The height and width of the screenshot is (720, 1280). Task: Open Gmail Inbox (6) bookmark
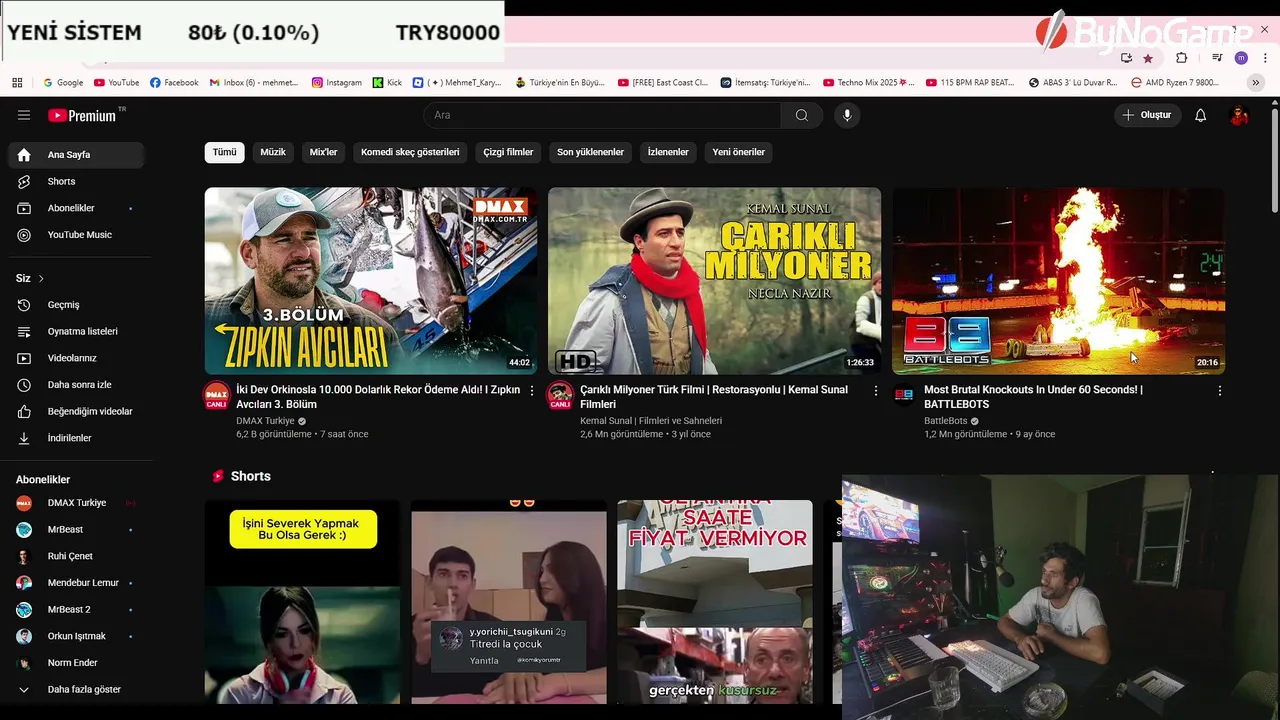click(254, 83)
